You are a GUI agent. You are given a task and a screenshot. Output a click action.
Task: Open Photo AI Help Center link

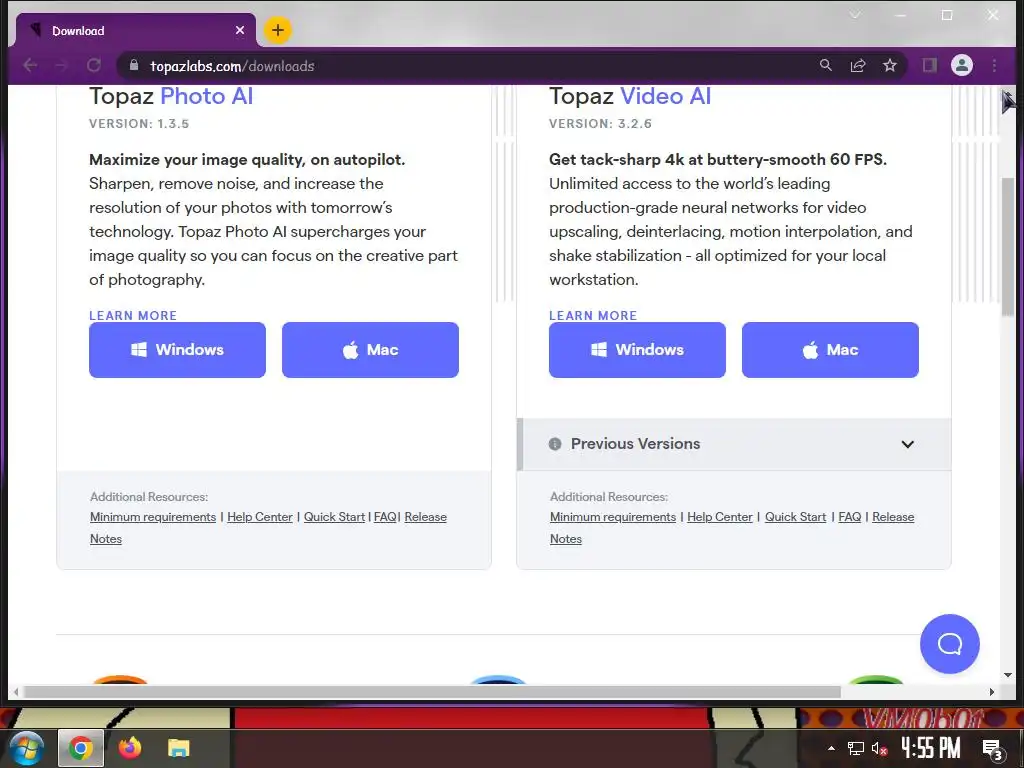[259, 517]
